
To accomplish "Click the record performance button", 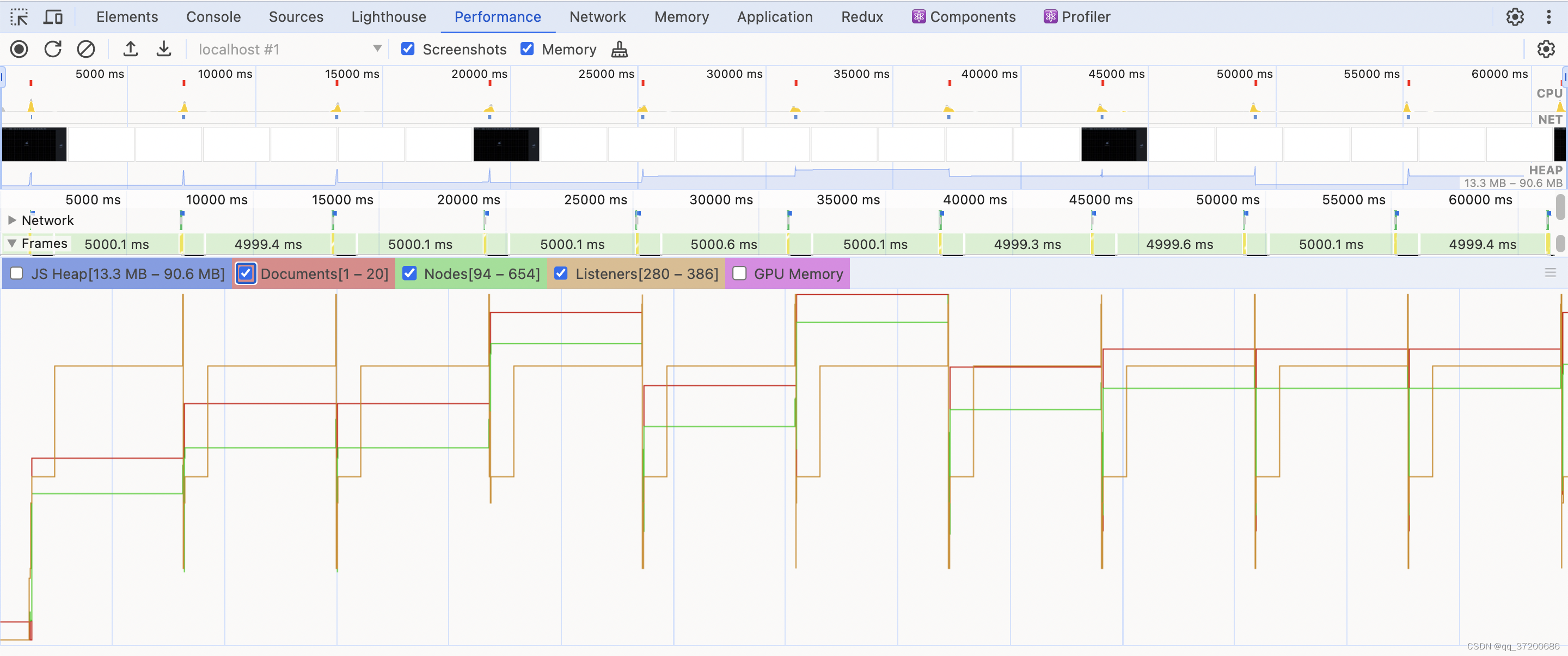I will pyautogui.click(x=20, y=50).
